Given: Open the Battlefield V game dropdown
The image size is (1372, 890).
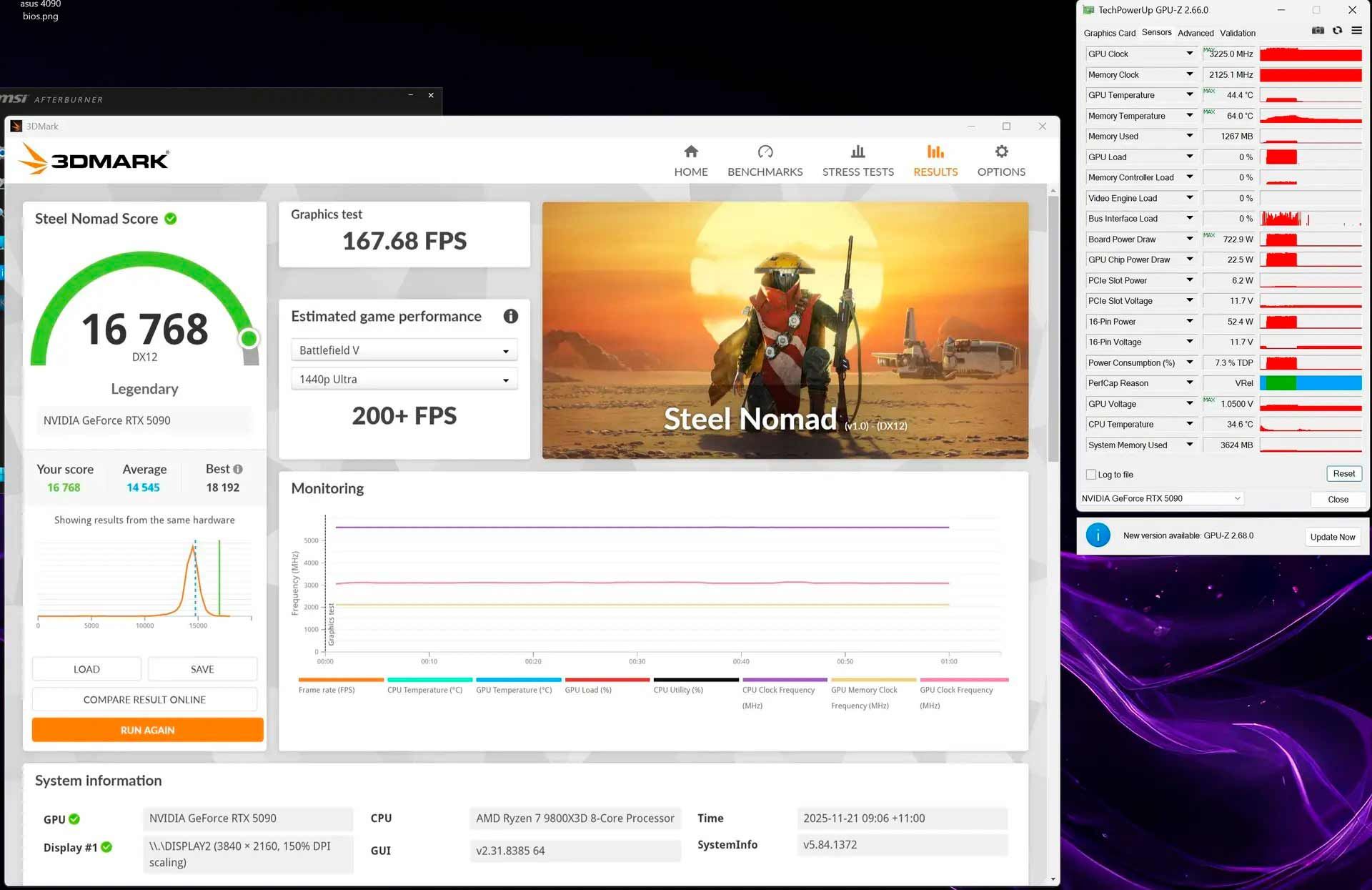Looking at the screenshot, I should tap(404, 350).
